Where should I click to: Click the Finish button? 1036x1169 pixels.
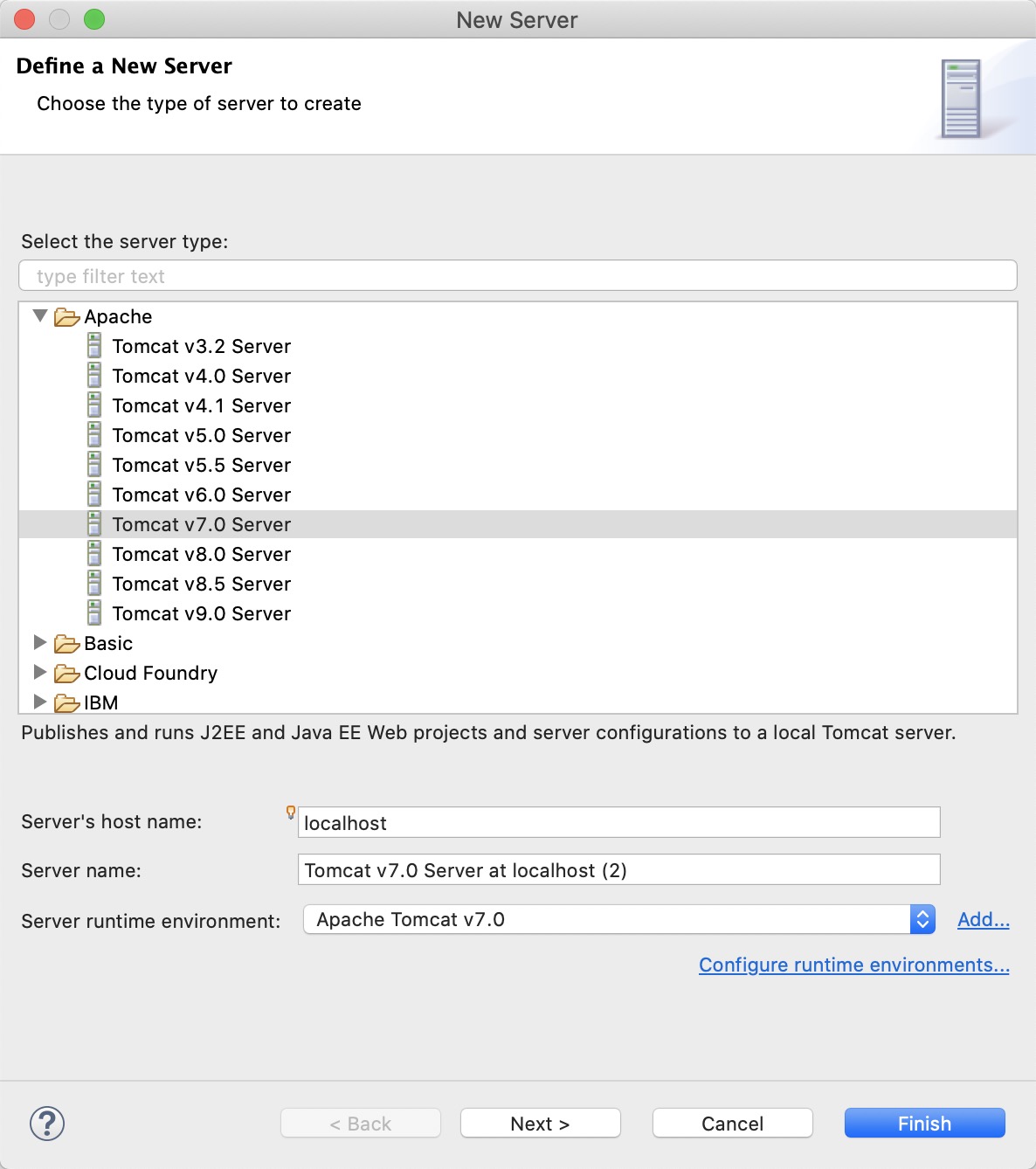[924, 1124]
